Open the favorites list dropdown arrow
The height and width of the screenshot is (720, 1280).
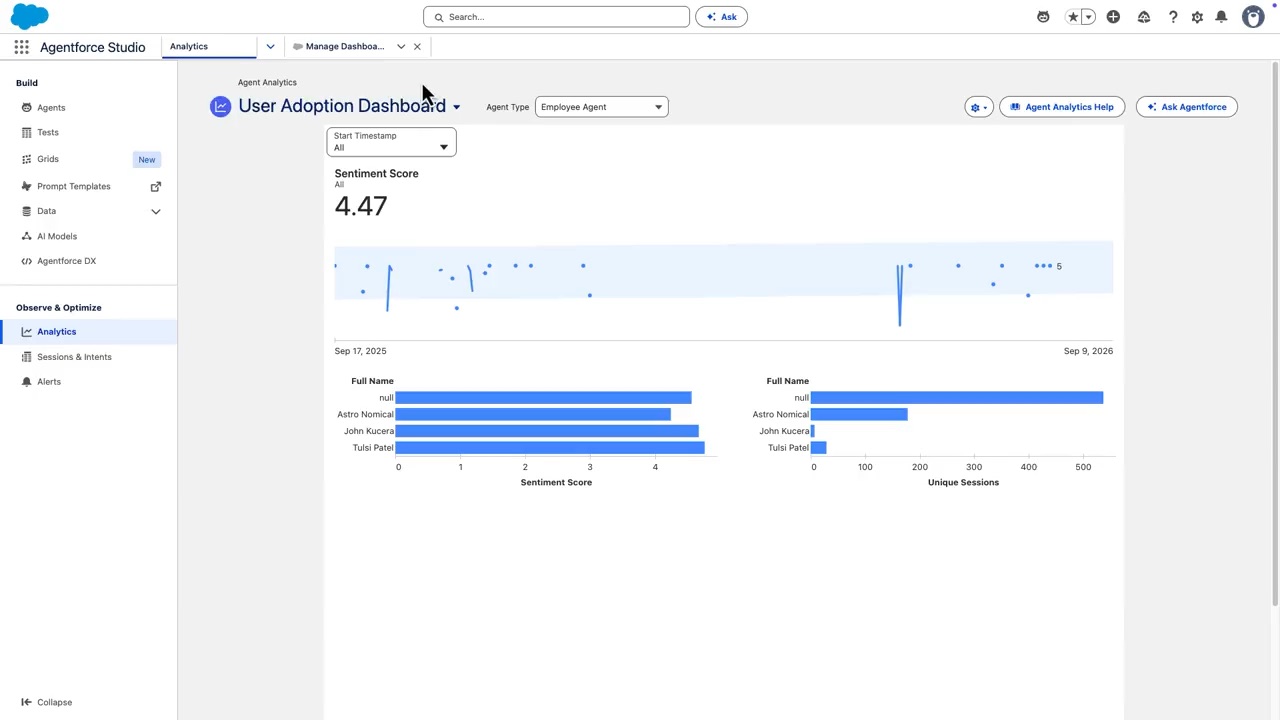click(x=1088, y=17)
